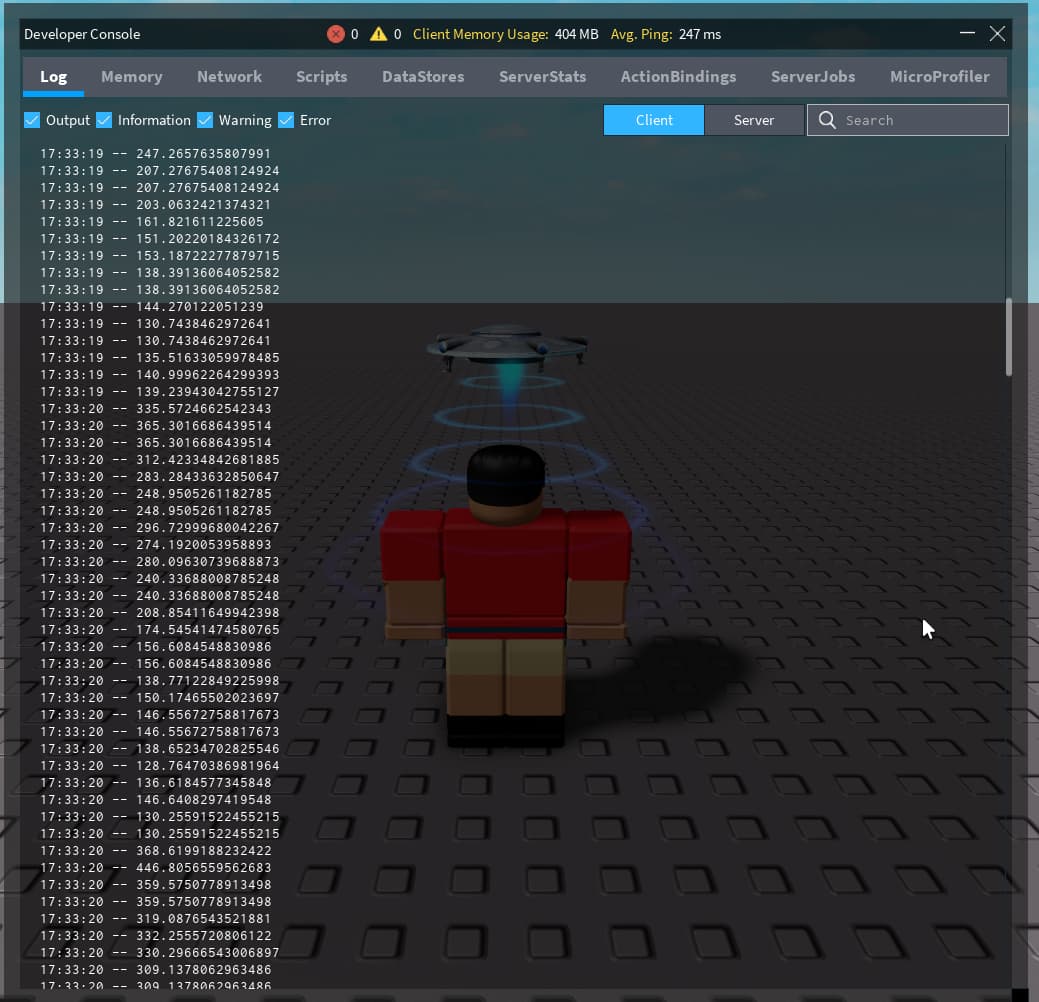1039x1002 pixels.
Task: Switch to the Log tab
Action: click(54, 77)
